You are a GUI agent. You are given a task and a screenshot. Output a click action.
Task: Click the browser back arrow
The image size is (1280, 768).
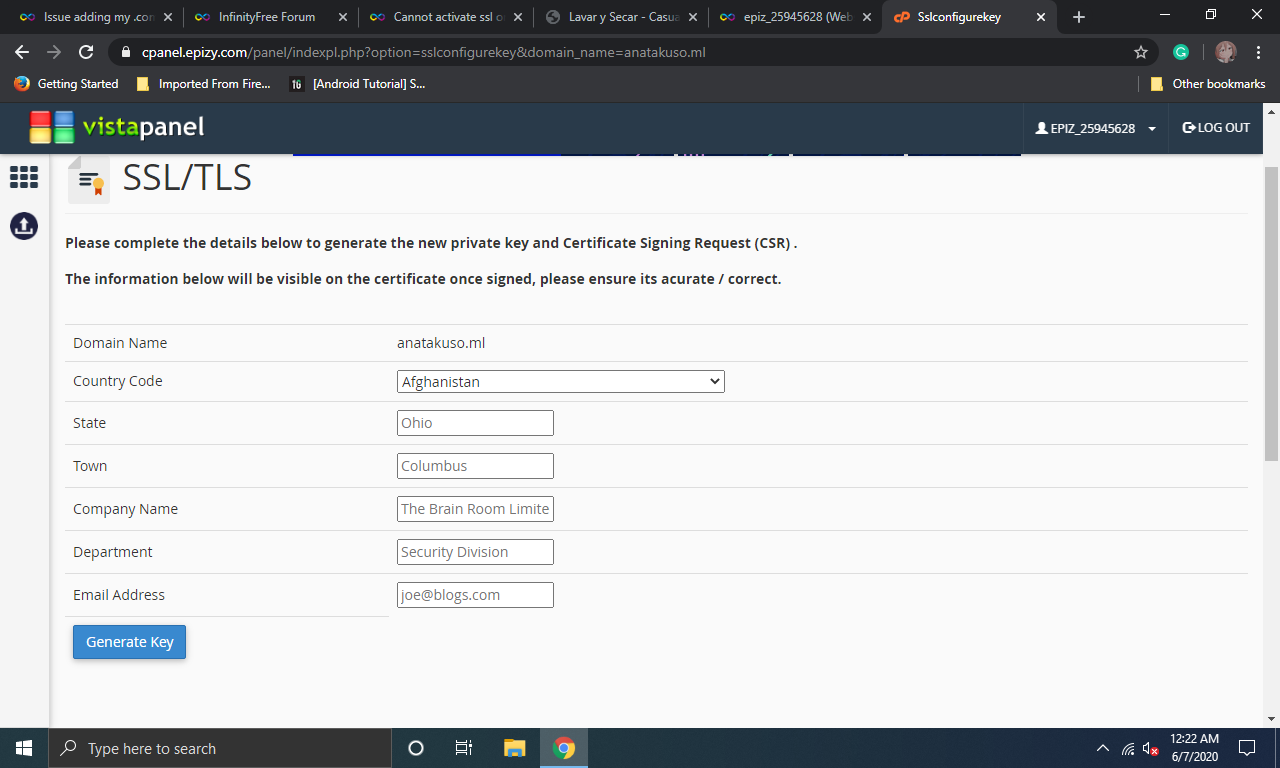coord(22,52)
